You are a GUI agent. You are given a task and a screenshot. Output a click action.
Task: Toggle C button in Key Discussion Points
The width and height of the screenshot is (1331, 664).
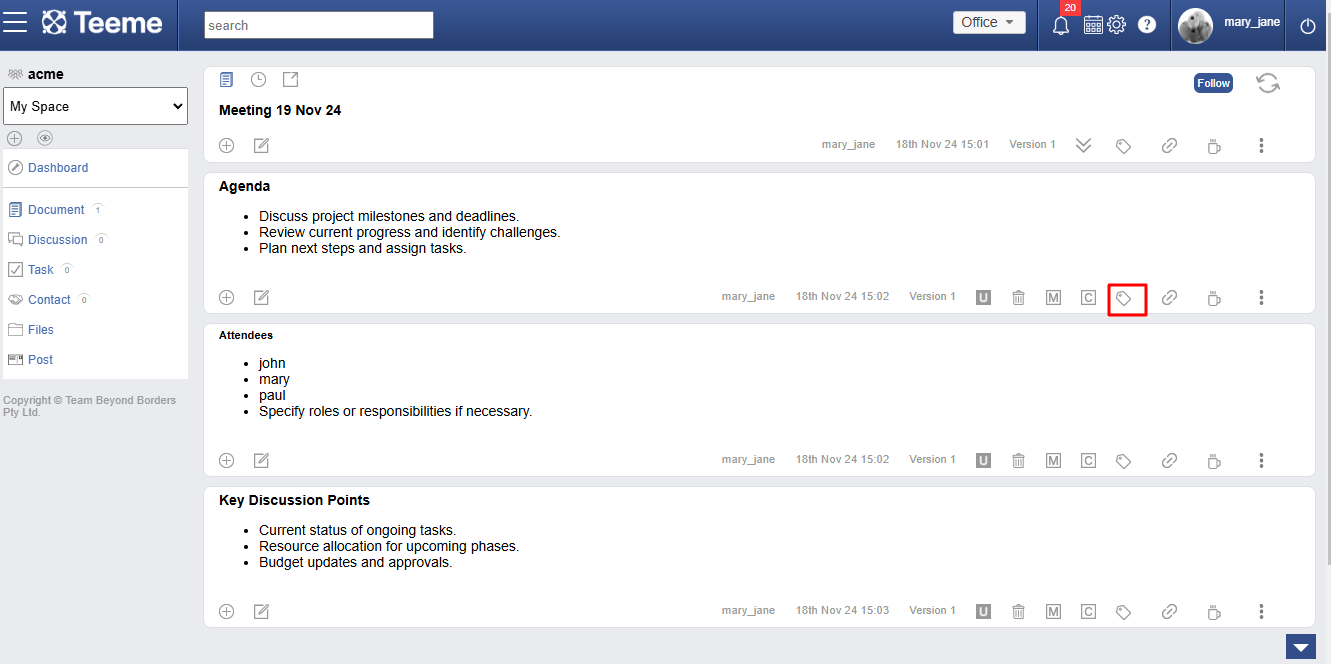(1088, 611)
